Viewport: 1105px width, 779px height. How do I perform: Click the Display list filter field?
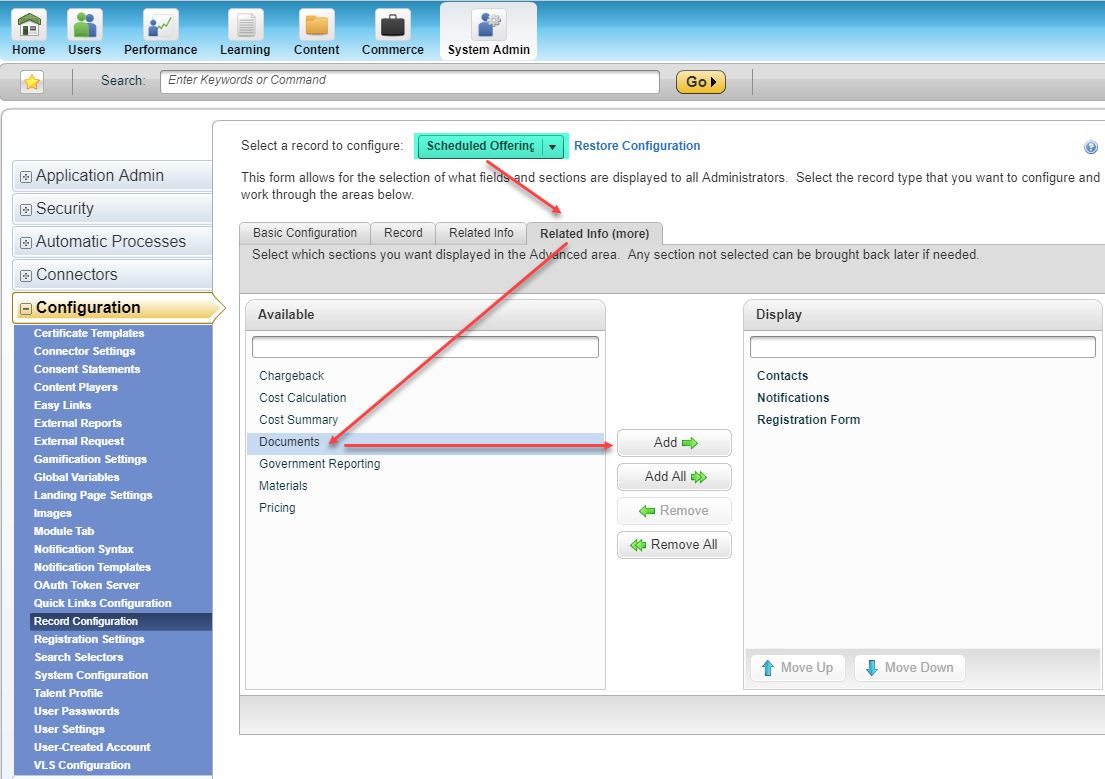[922, 347]
